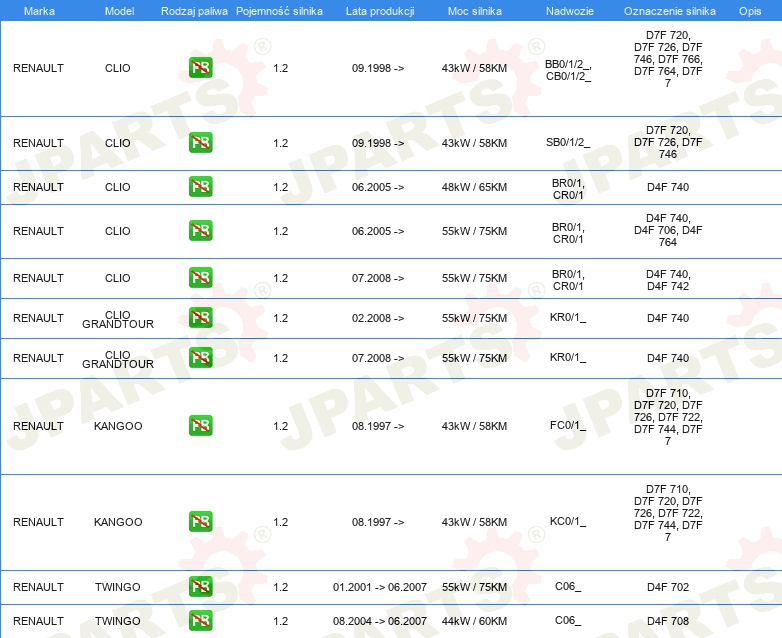Click the Nadwozie column header
Viewport: 782px width, 638px height.
click(x=570, y=11)
